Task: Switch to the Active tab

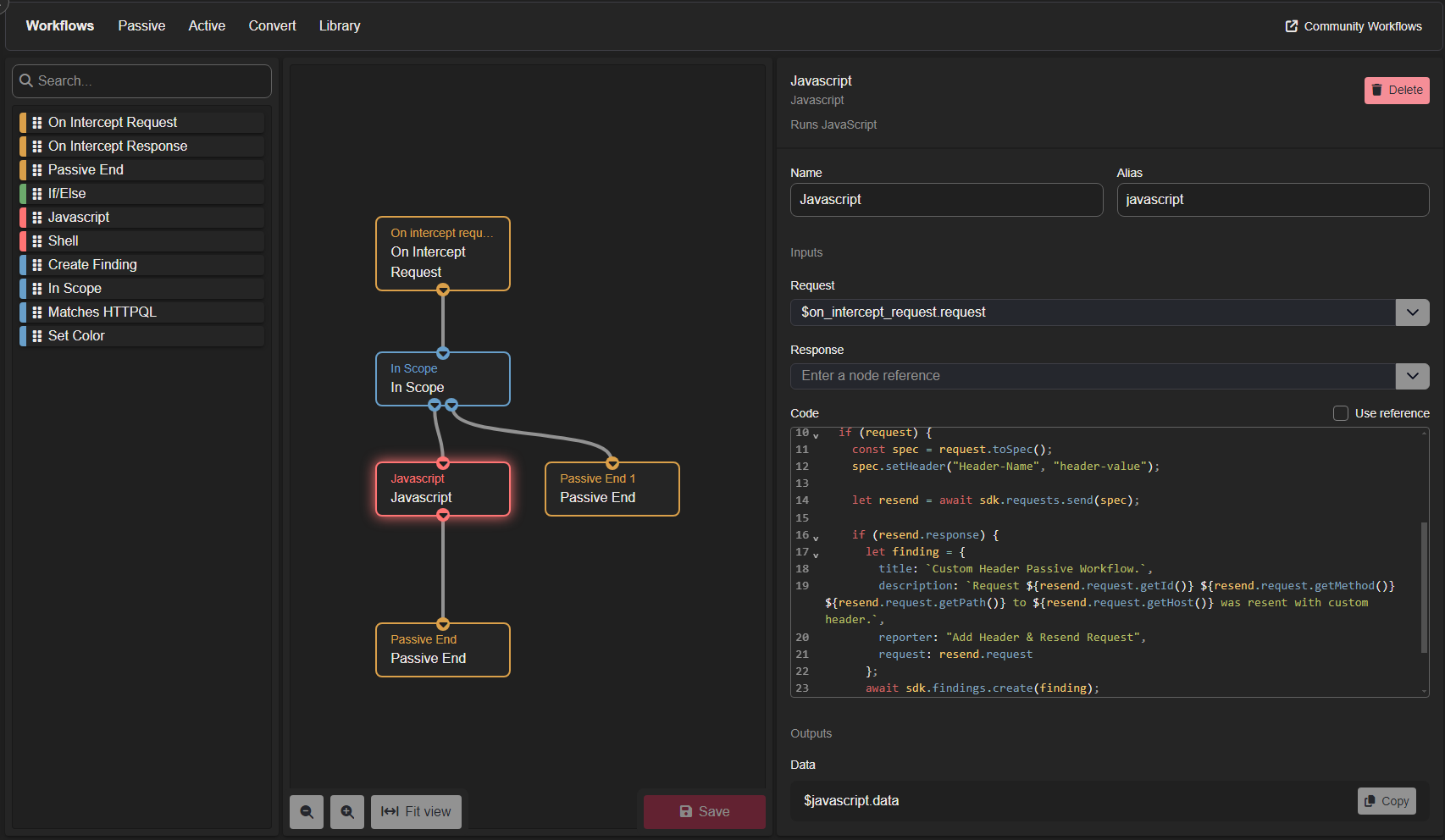Action: 207,26
